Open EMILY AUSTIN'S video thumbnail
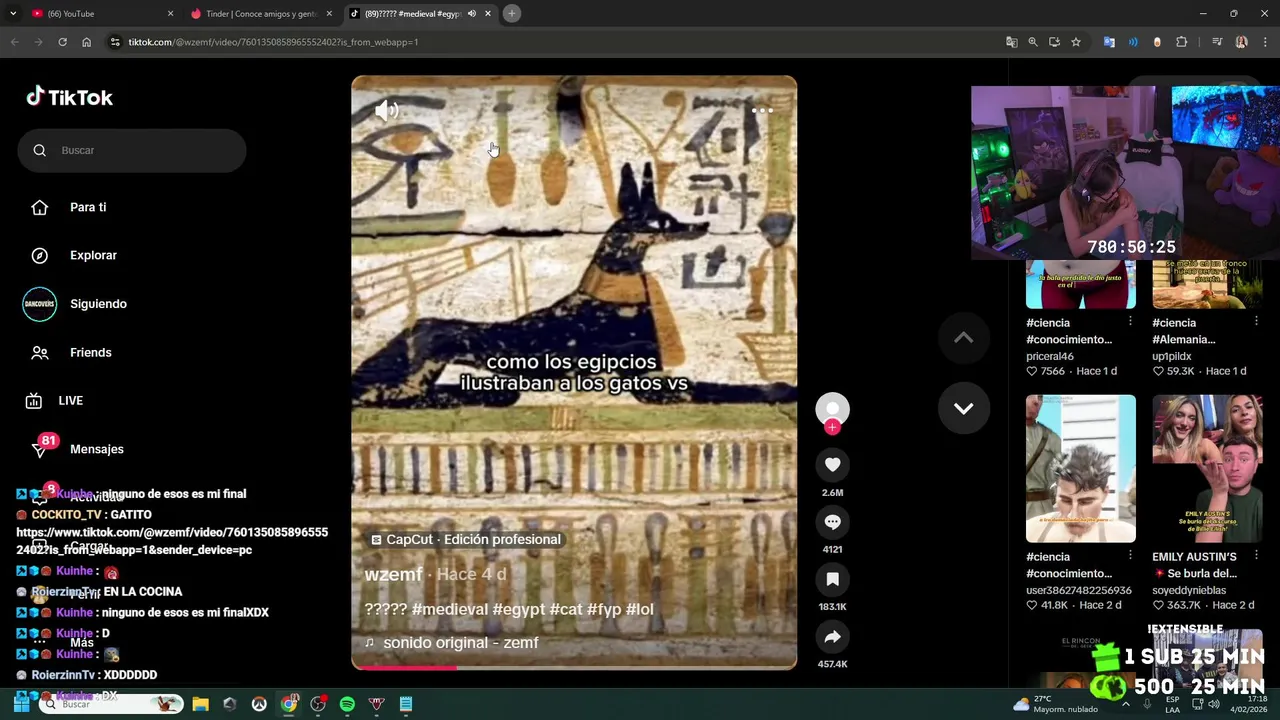Image resolution: width=1280 pixels, height=720 pixels. (x=1207, y=469)
